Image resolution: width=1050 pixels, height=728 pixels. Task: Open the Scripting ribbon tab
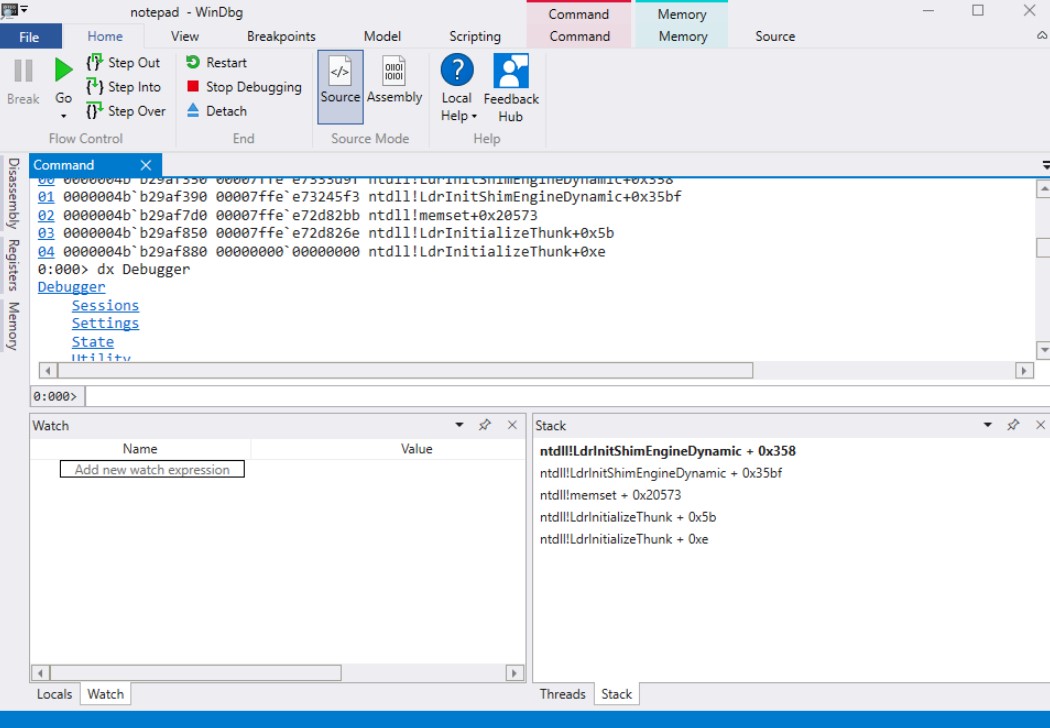pos(475,36)
